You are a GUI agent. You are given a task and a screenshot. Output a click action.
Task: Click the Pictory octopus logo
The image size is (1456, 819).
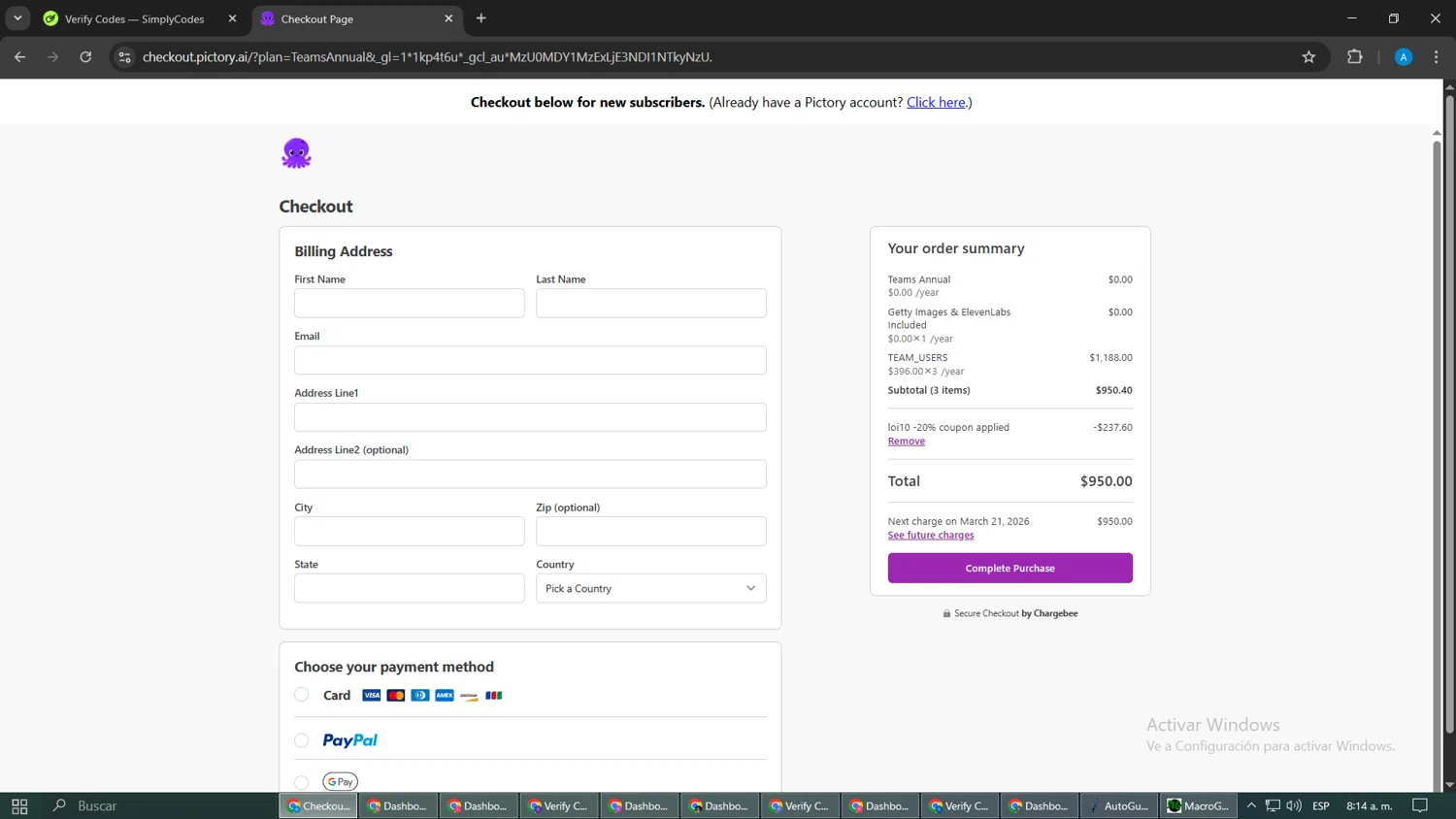[296, 153]
